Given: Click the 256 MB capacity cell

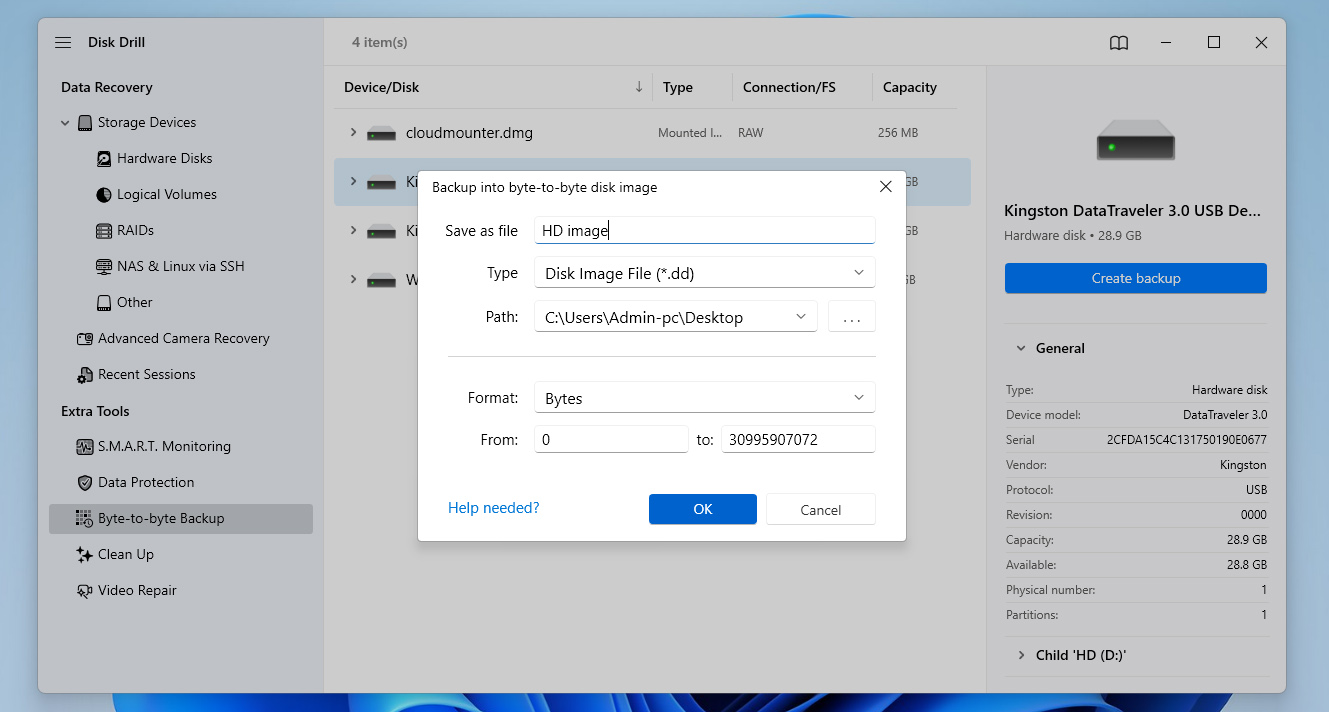Looking at the screenshot, I should tap(898, 133).
